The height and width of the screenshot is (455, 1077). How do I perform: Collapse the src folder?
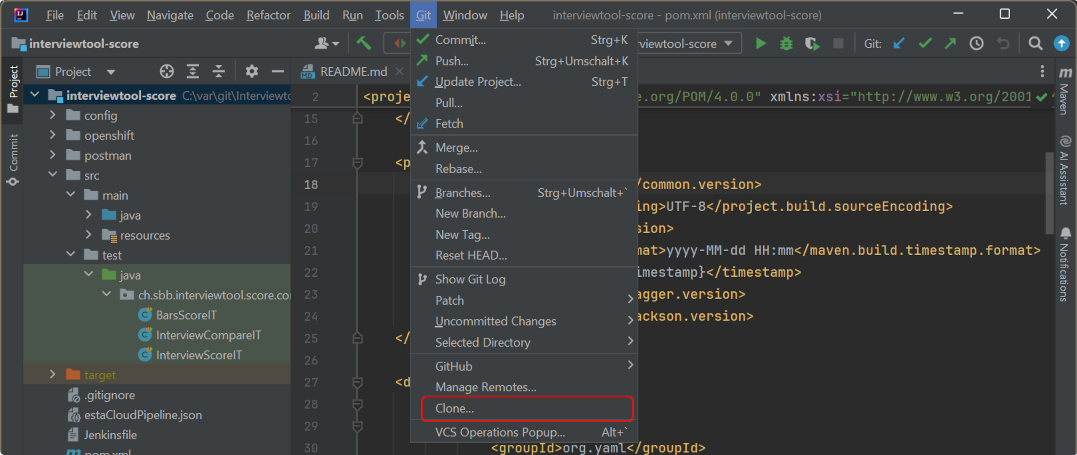52,175
